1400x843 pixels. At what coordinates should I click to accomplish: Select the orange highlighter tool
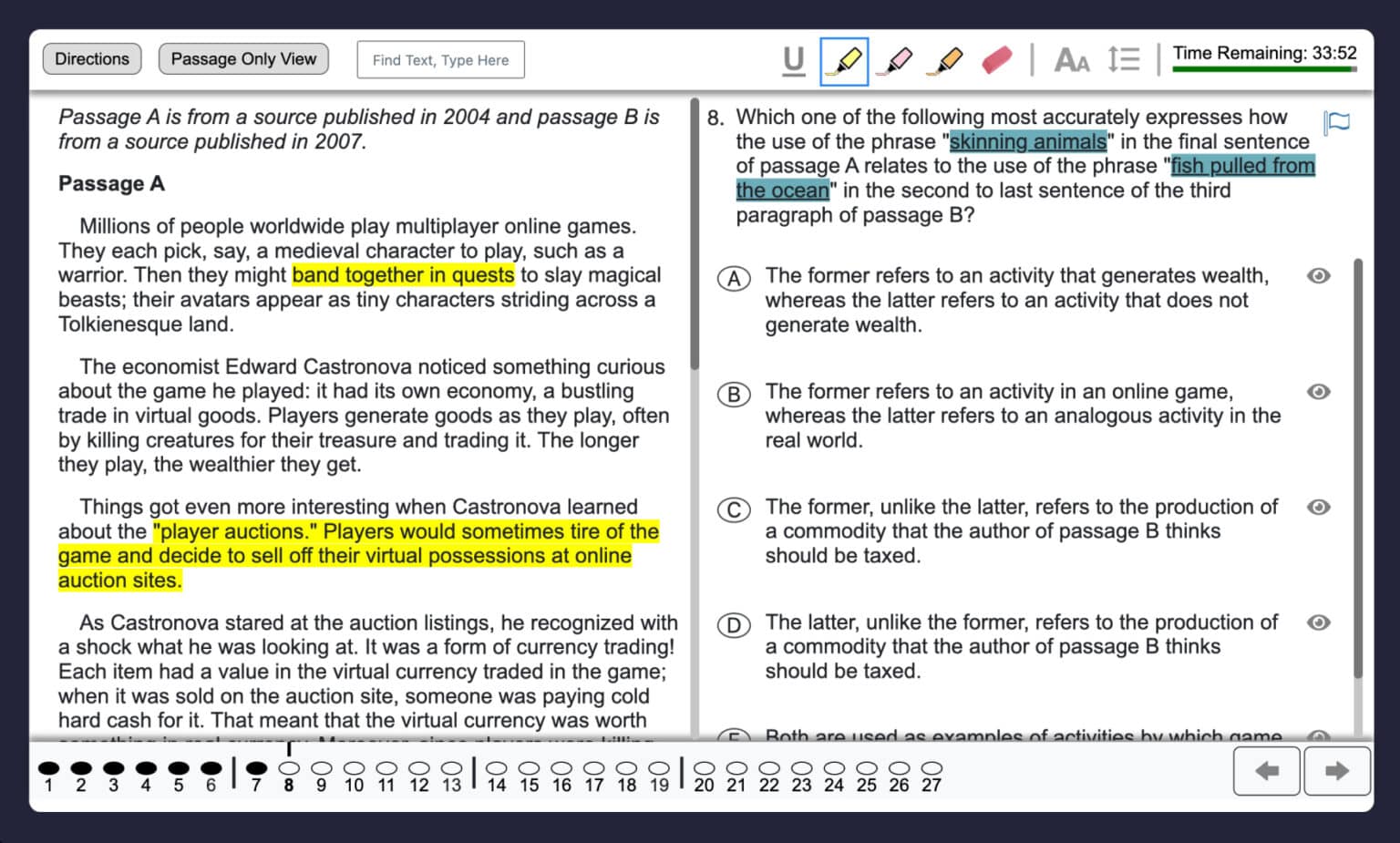tap(946, 61)
